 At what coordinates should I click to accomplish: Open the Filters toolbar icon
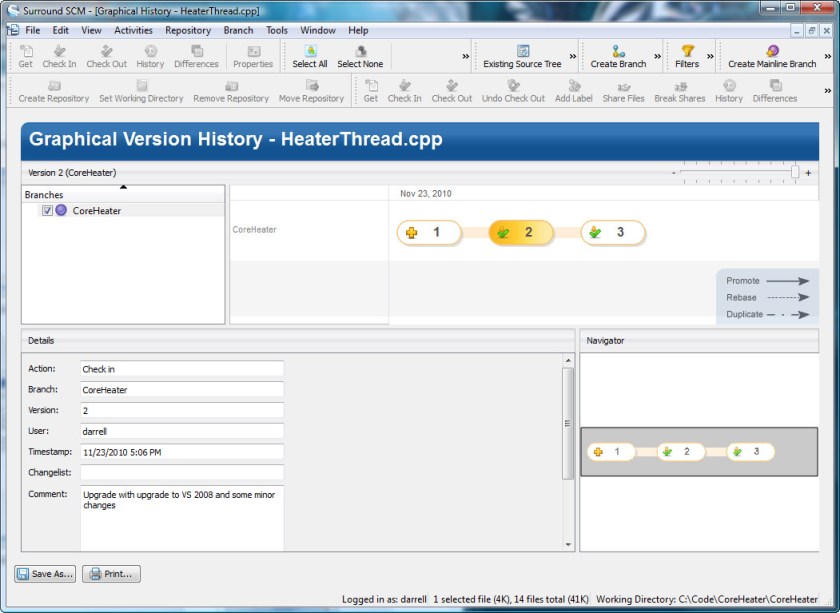687,51
